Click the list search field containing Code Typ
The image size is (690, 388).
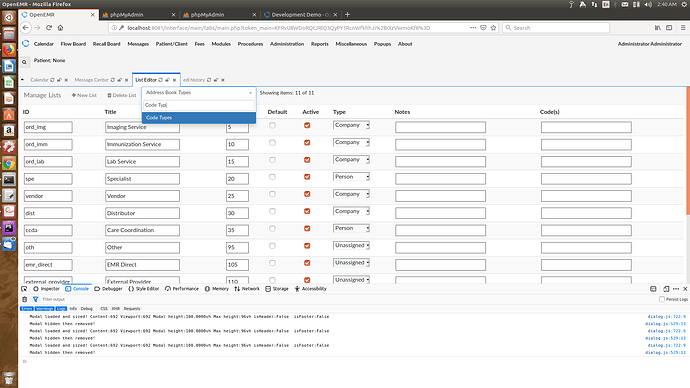click(199, 105)
